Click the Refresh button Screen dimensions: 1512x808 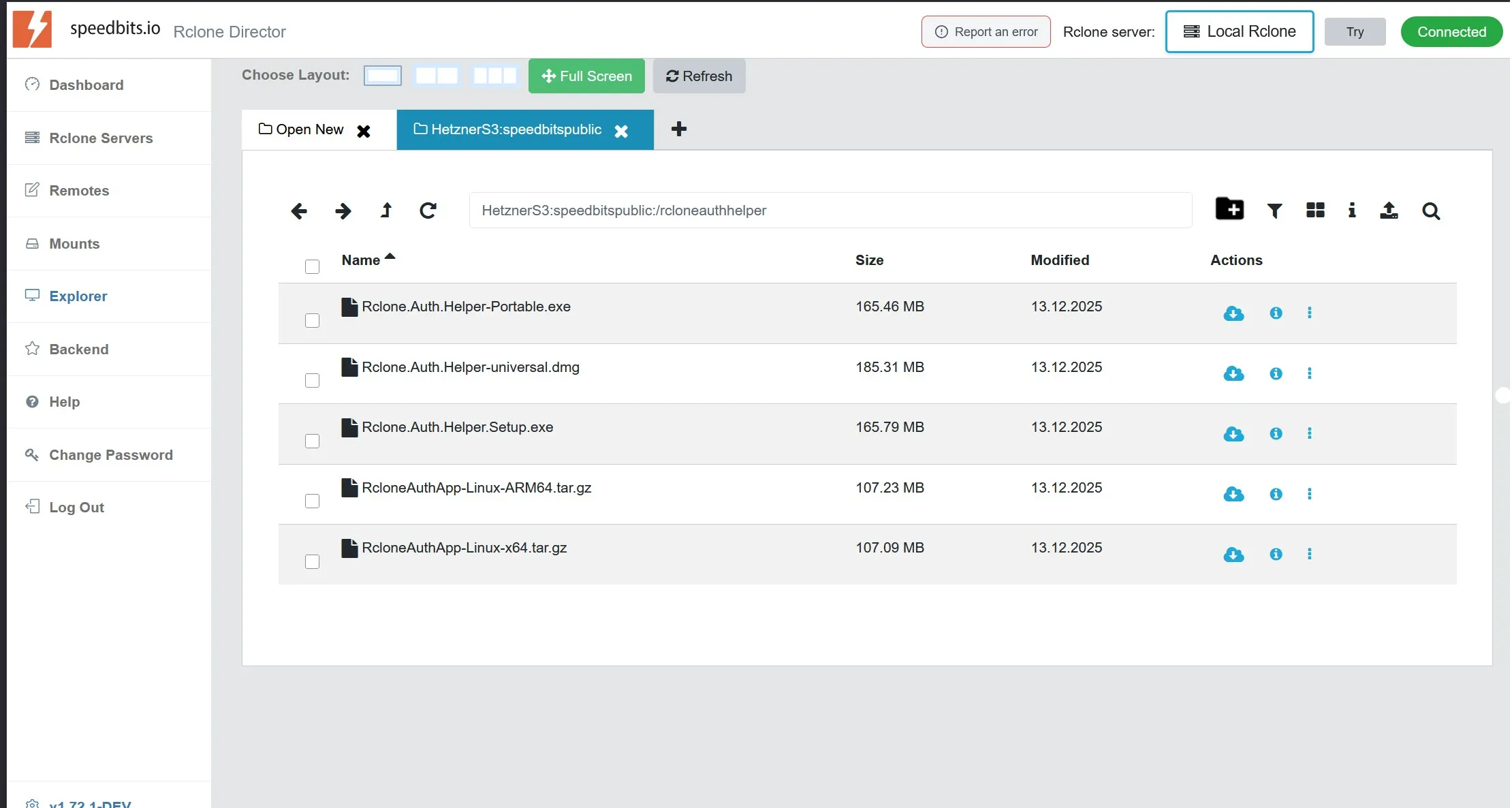699,76
